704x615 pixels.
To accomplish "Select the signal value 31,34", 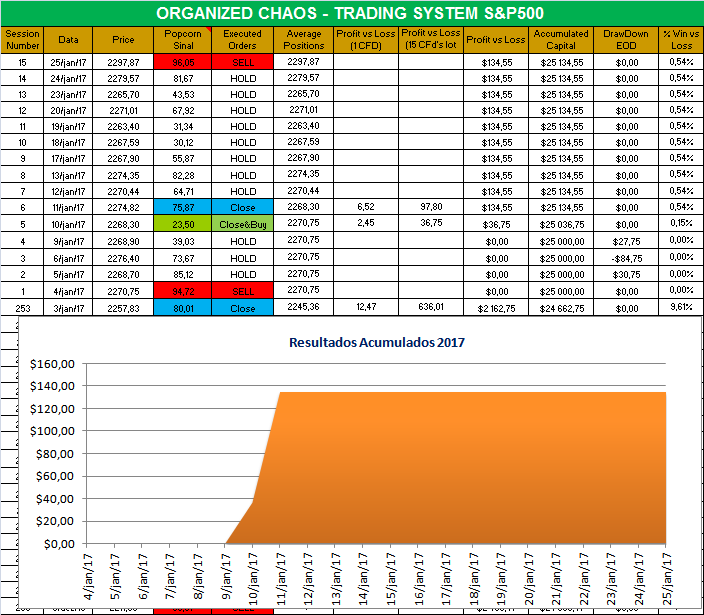I will point(182,126).
